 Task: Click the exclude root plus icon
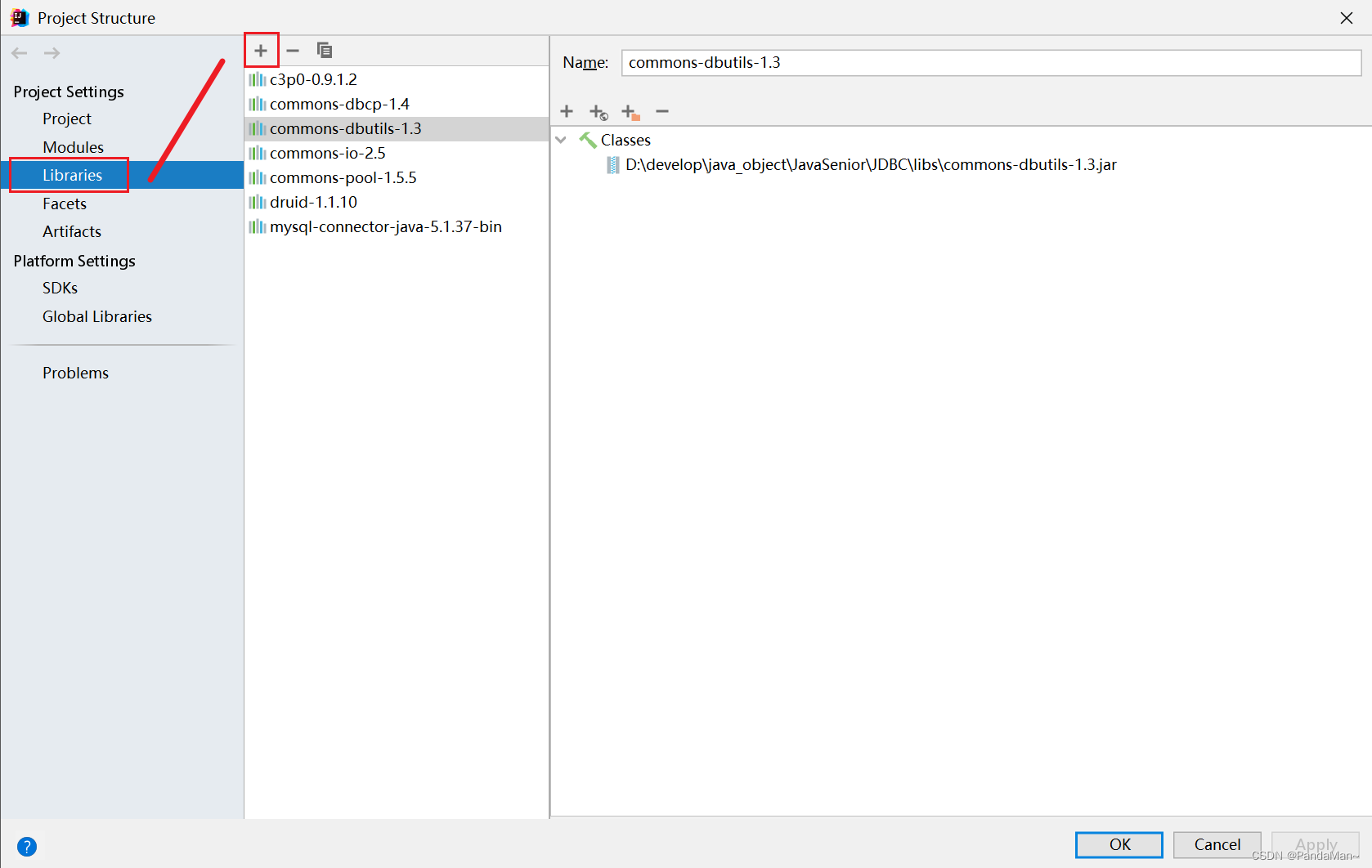630,112
